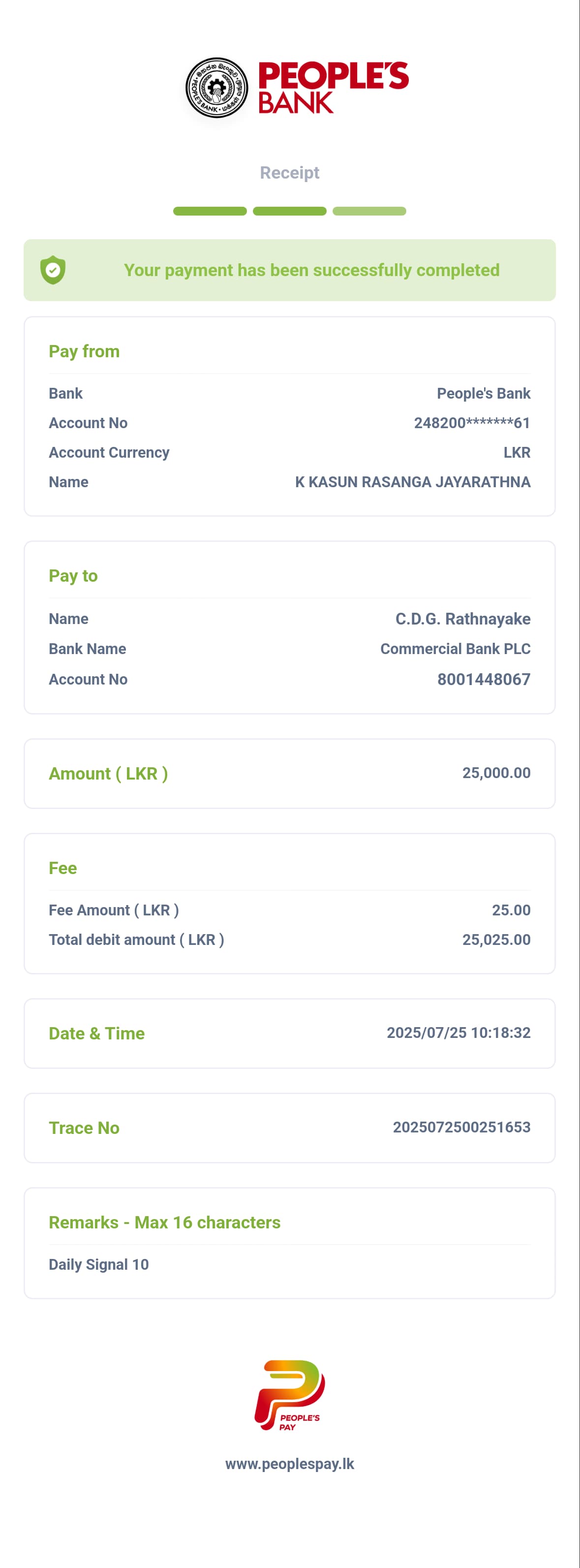The image size is (580, 1568).
Task: Click the first green progress step bar
Action: (210, 211)
